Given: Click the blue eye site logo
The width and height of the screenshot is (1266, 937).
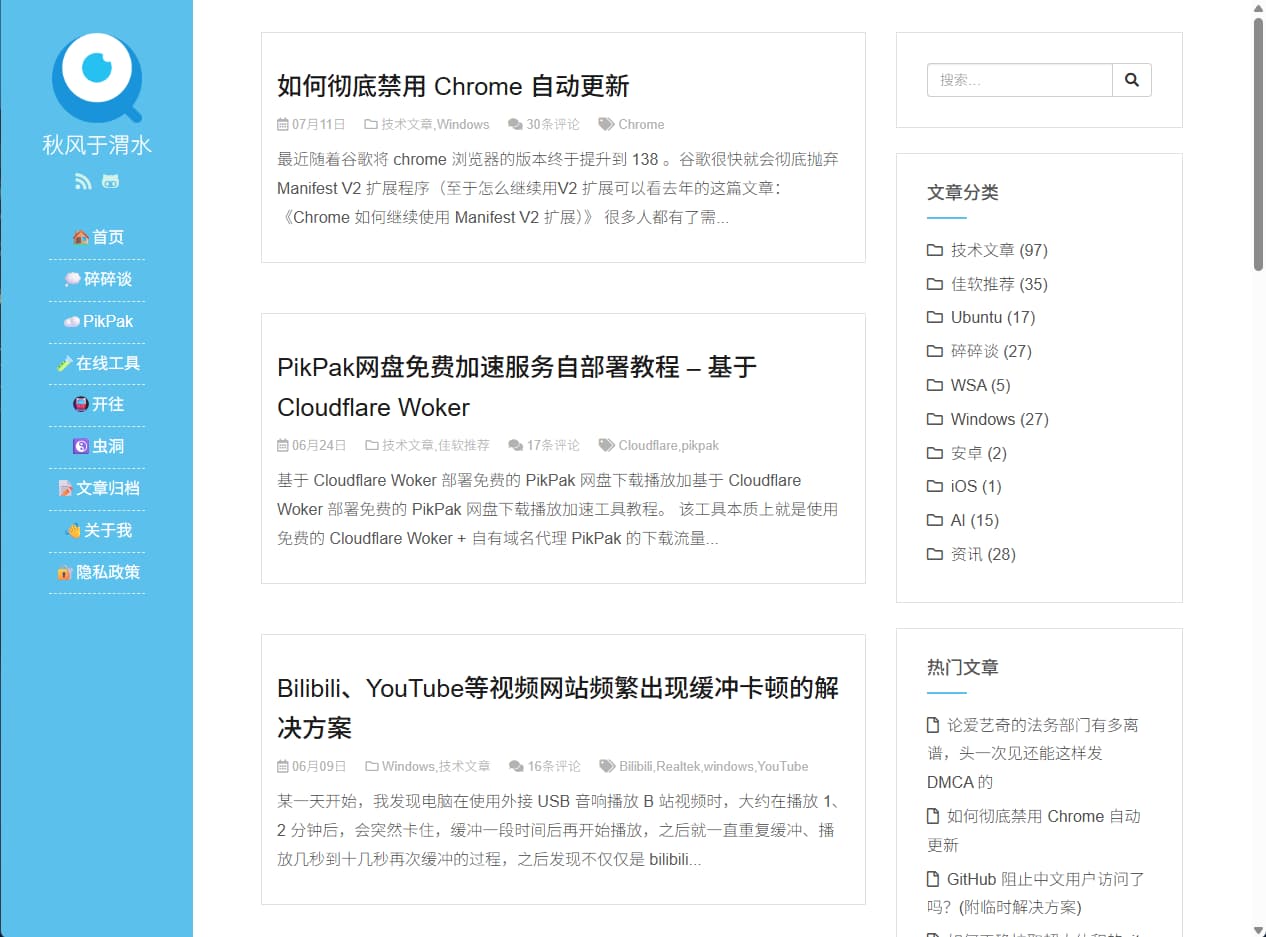Looking at the screenshot, I should [97, 77].
